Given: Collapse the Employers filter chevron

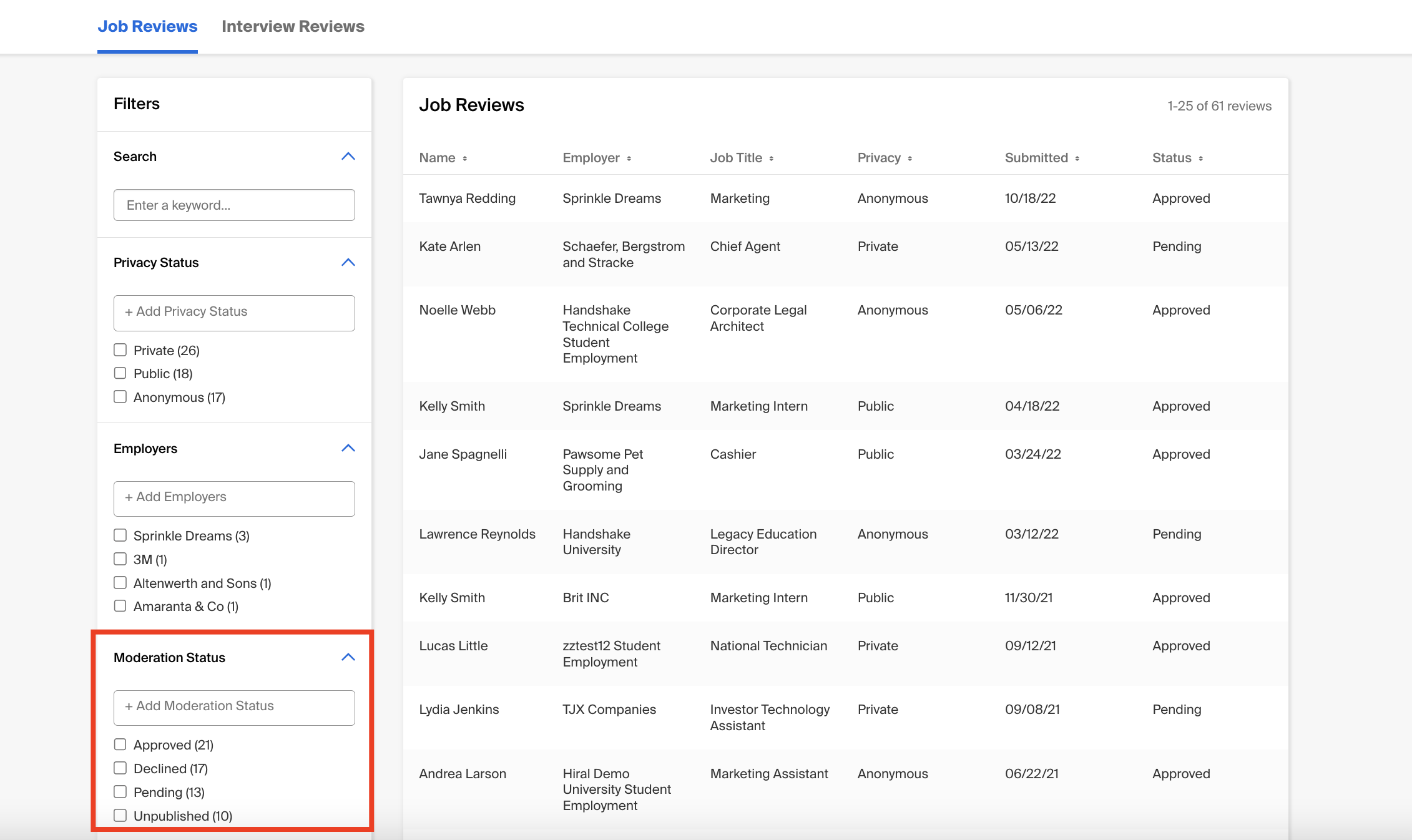Looking at the screenshot, I should (x=348, y=448).
